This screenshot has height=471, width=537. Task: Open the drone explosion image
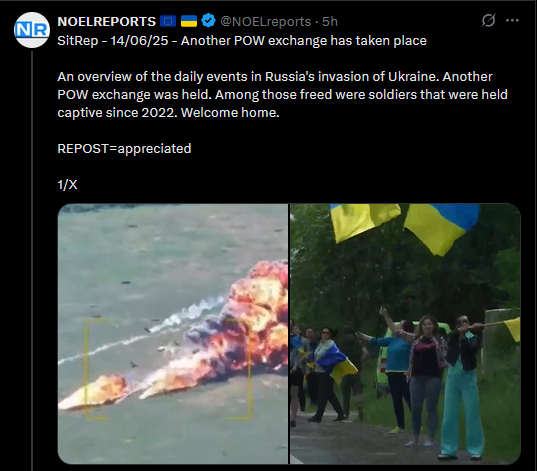click(x=173, y=334)
